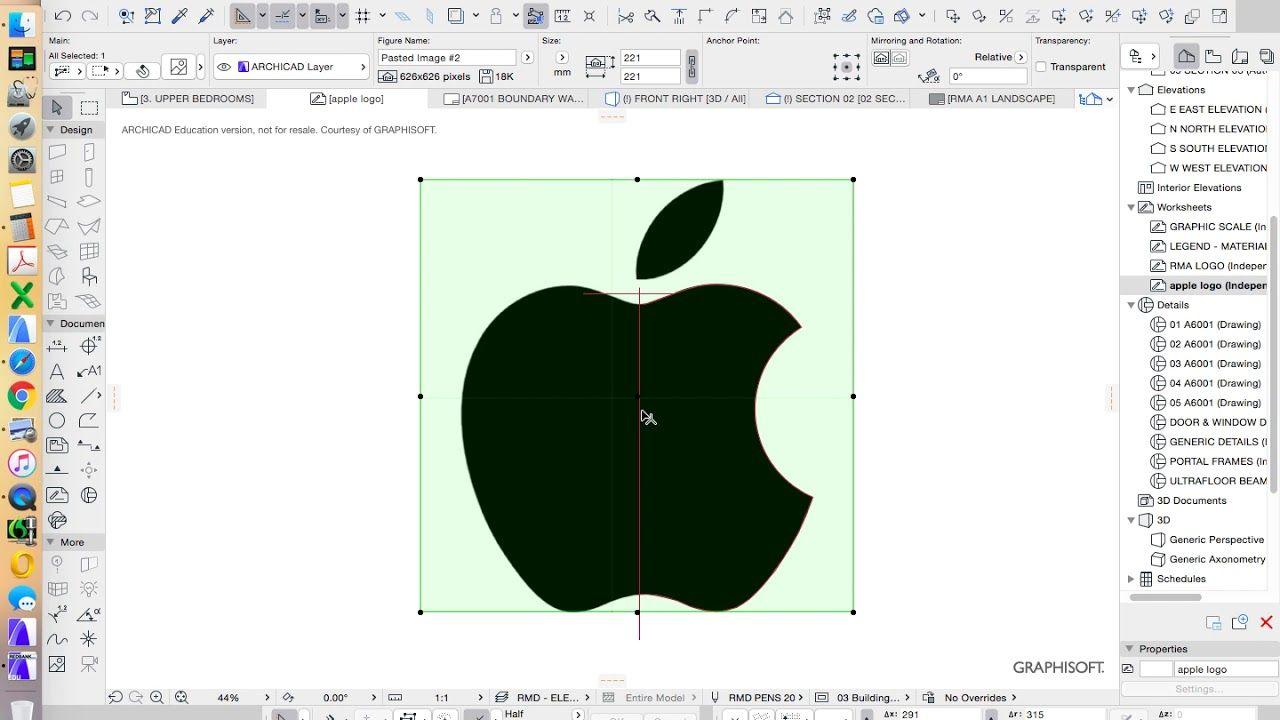Switch to the A7001 BOUNDARY WA... tab

(513, 98)
